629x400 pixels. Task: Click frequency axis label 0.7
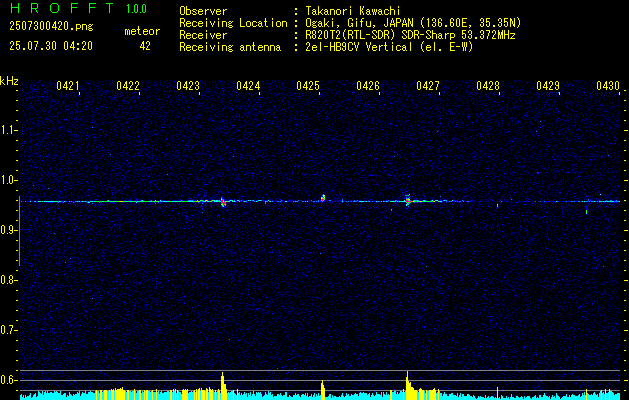tap(8, 330)
